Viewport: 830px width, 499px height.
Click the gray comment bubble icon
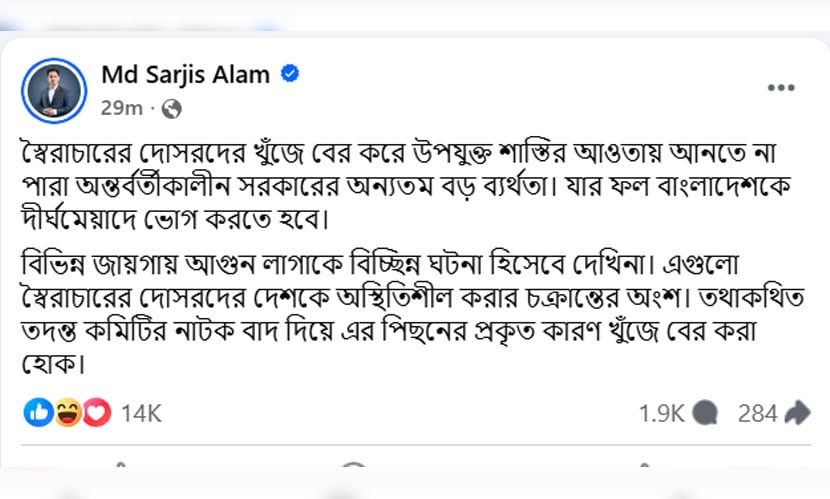point(704,412)
